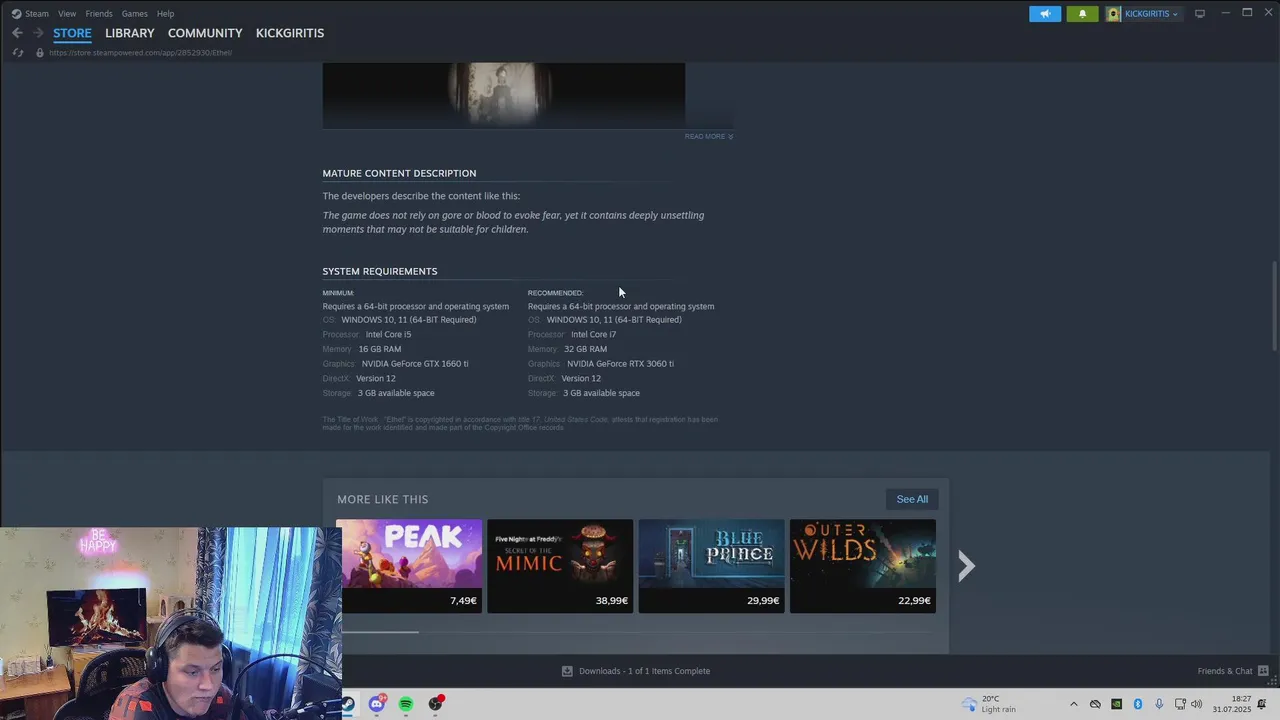Open Five Nights at Freddy's Mimic
The height and width of the screenshot is (720, 1280).
click(x=560, y=566)
